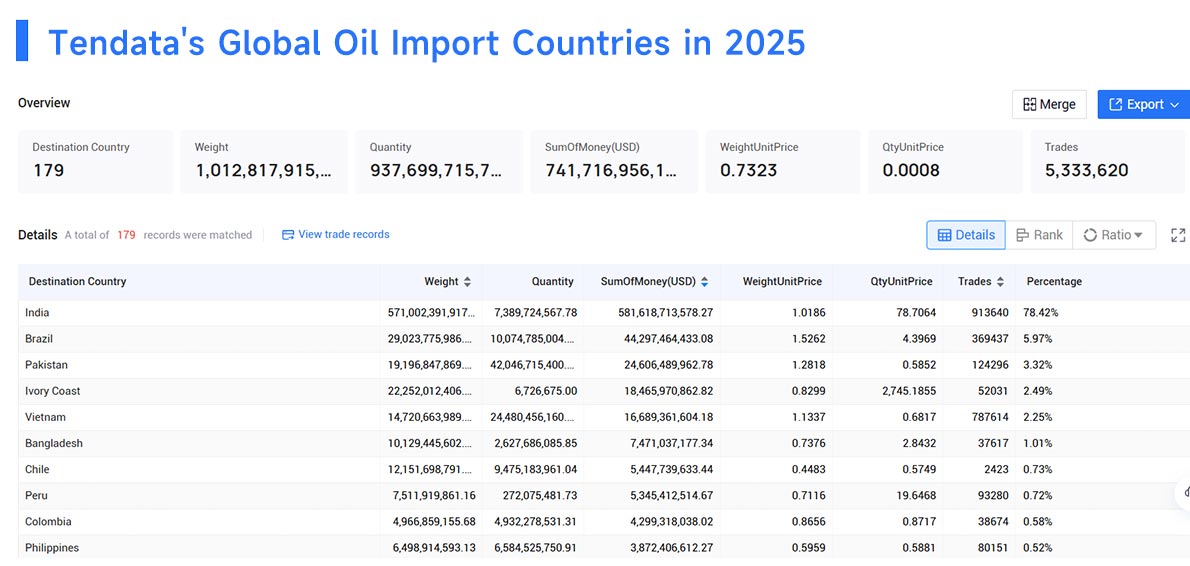
Task: Select the Bangladesh row
Action: tap(604, 443)
